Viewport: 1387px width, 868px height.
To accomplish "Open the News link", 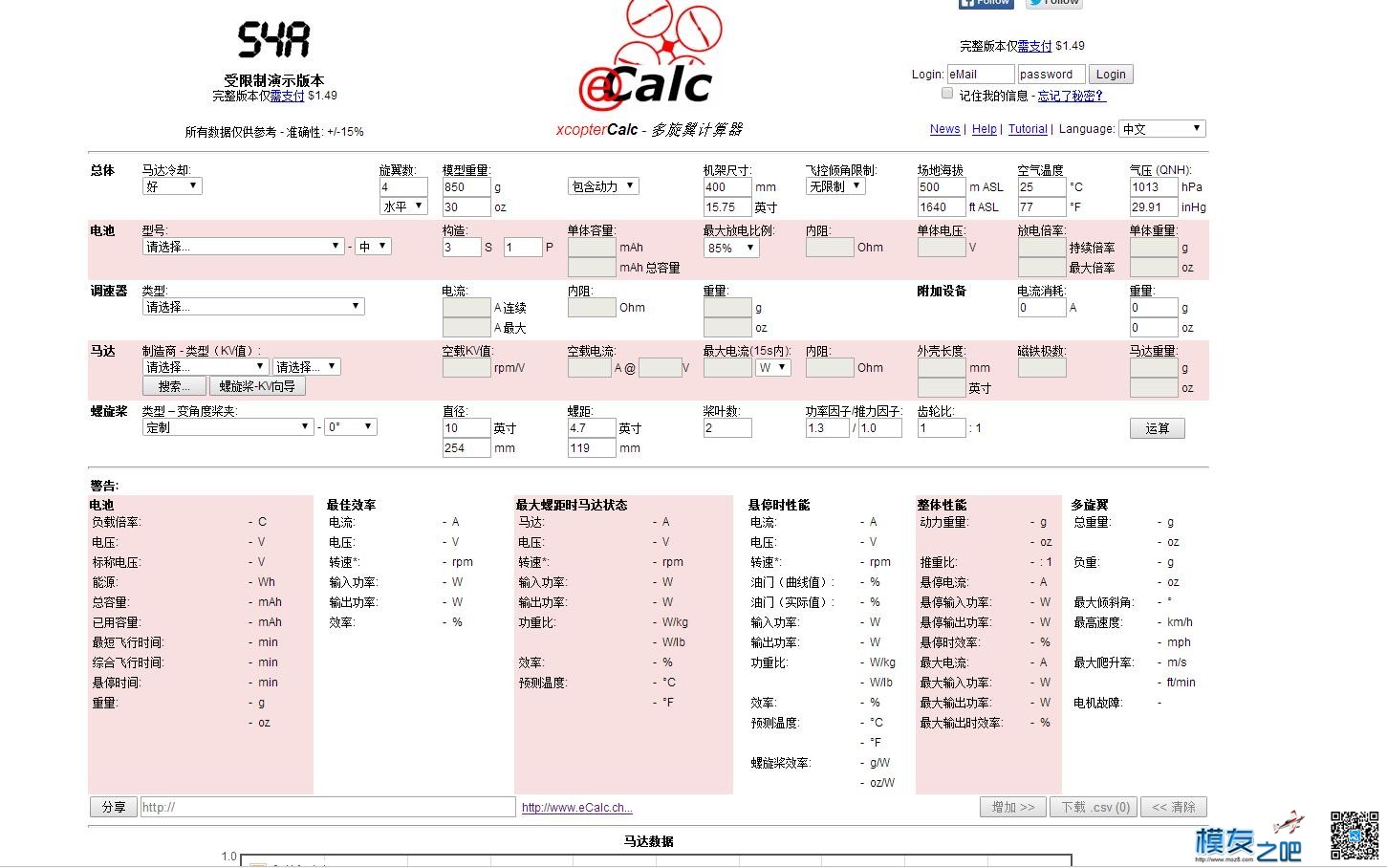I will coord(944,129).
